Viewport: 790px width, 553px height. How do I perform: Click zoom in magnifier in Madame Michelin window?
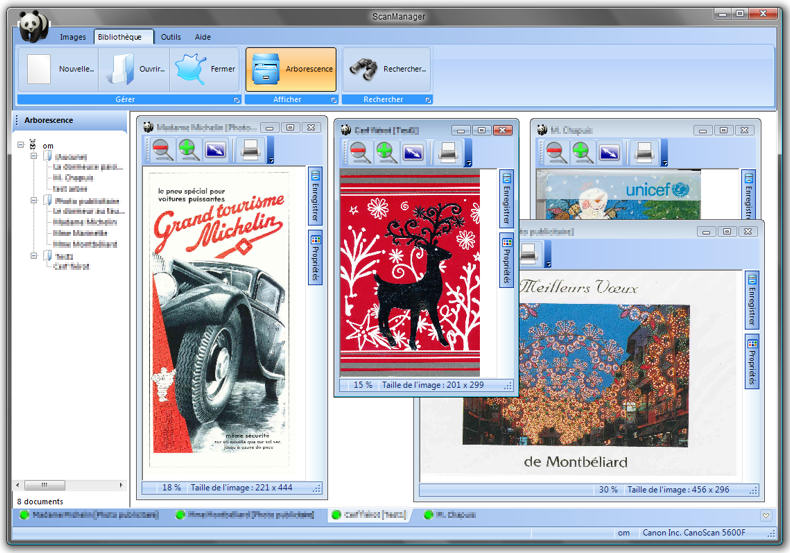188,150
